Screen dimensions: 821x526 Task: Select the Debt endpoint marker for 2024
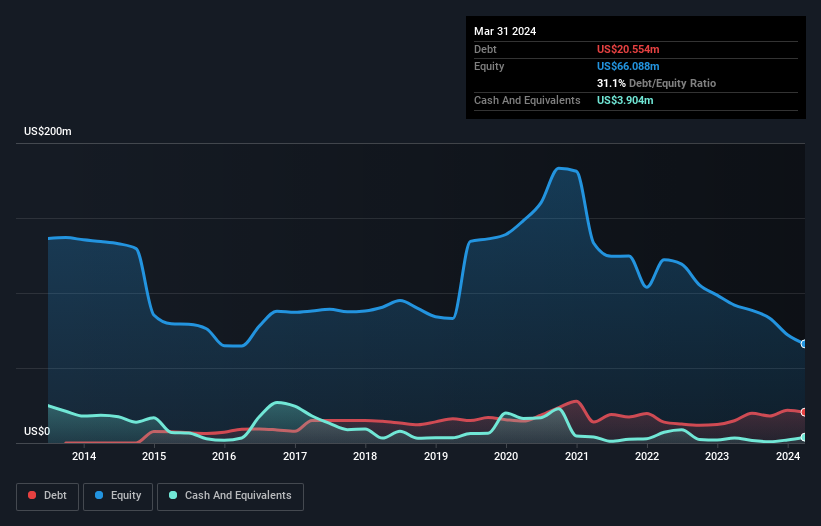804,412
